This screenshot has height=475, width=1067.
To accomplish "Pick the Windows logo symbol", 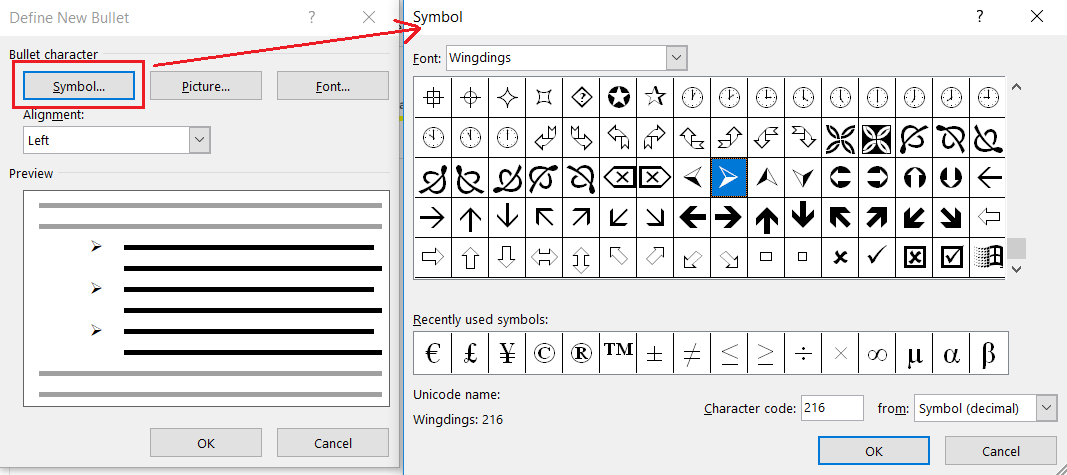I will click(987, 257).
